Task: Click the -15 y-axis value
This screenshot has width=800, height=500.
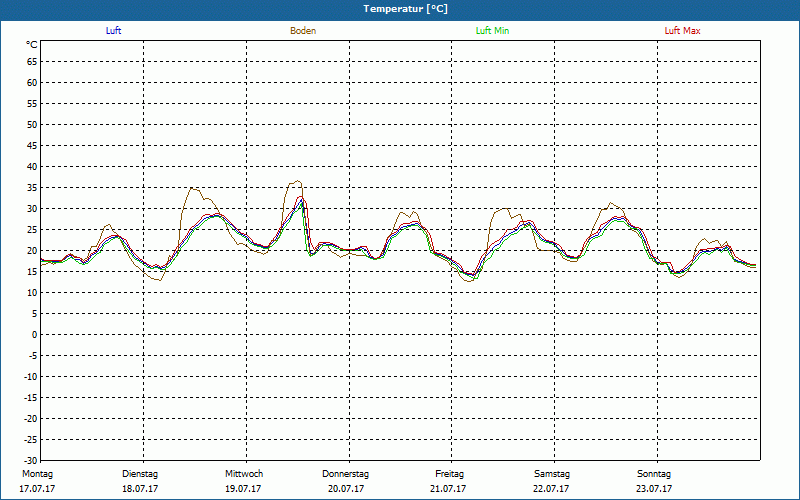Action: point(30,398)
